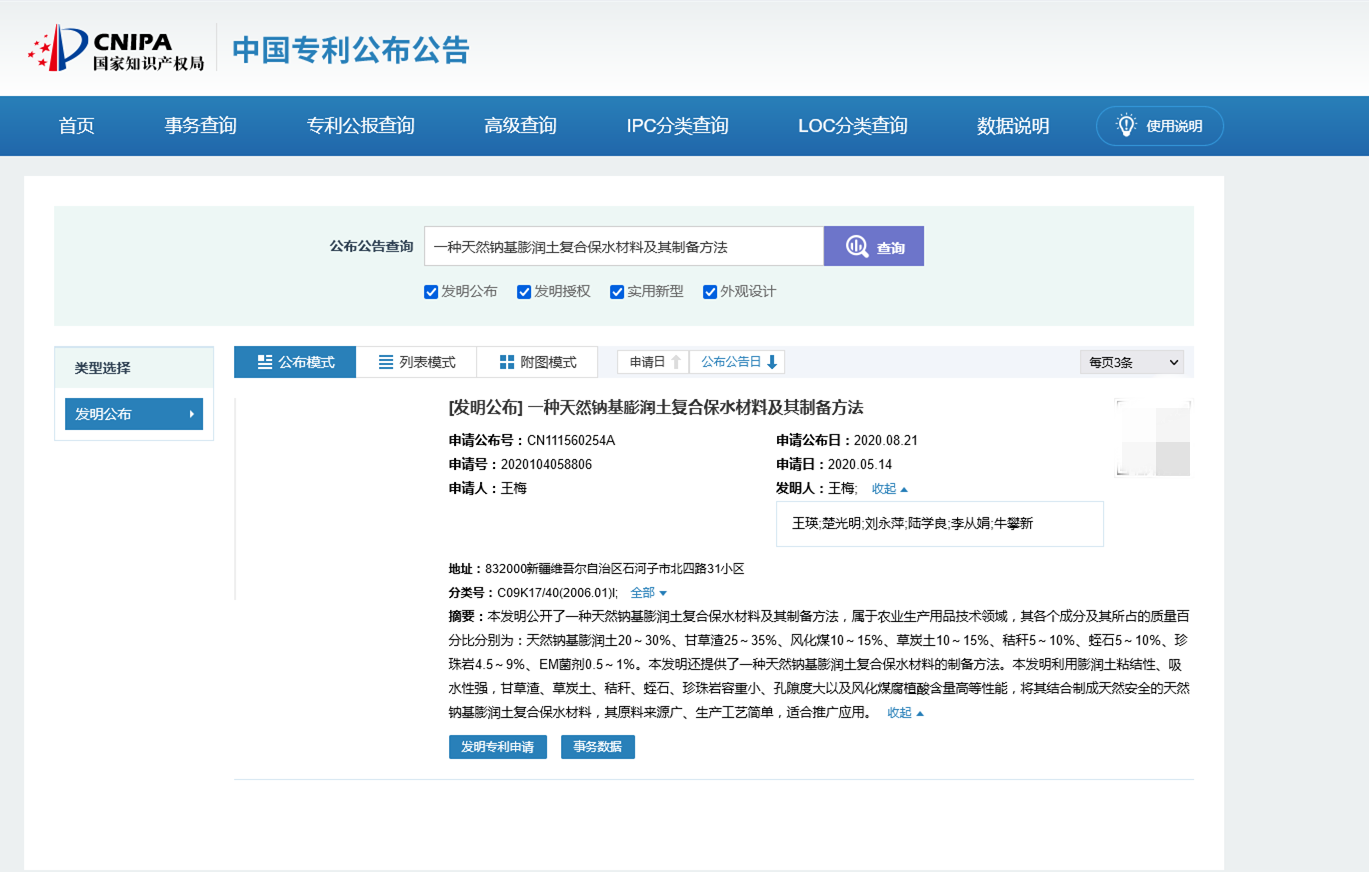Open the patent title link
This screenshot has height=872, width=1369.
click(x=656, y=407)
